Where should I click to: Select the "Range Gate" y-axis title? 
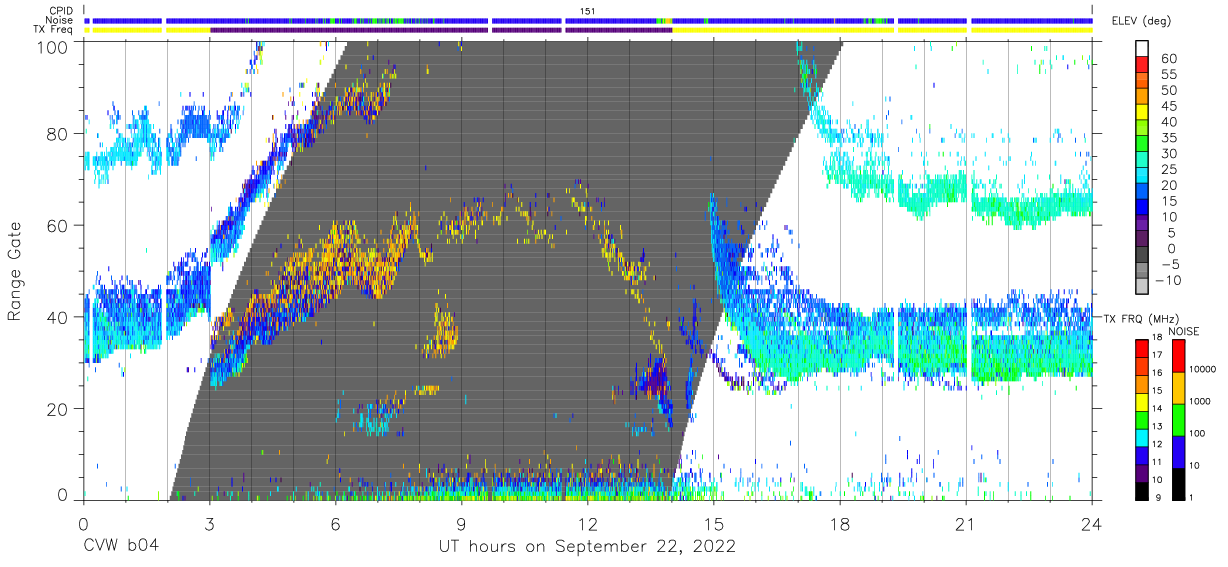pyautogui.click(x=15, y=271)
